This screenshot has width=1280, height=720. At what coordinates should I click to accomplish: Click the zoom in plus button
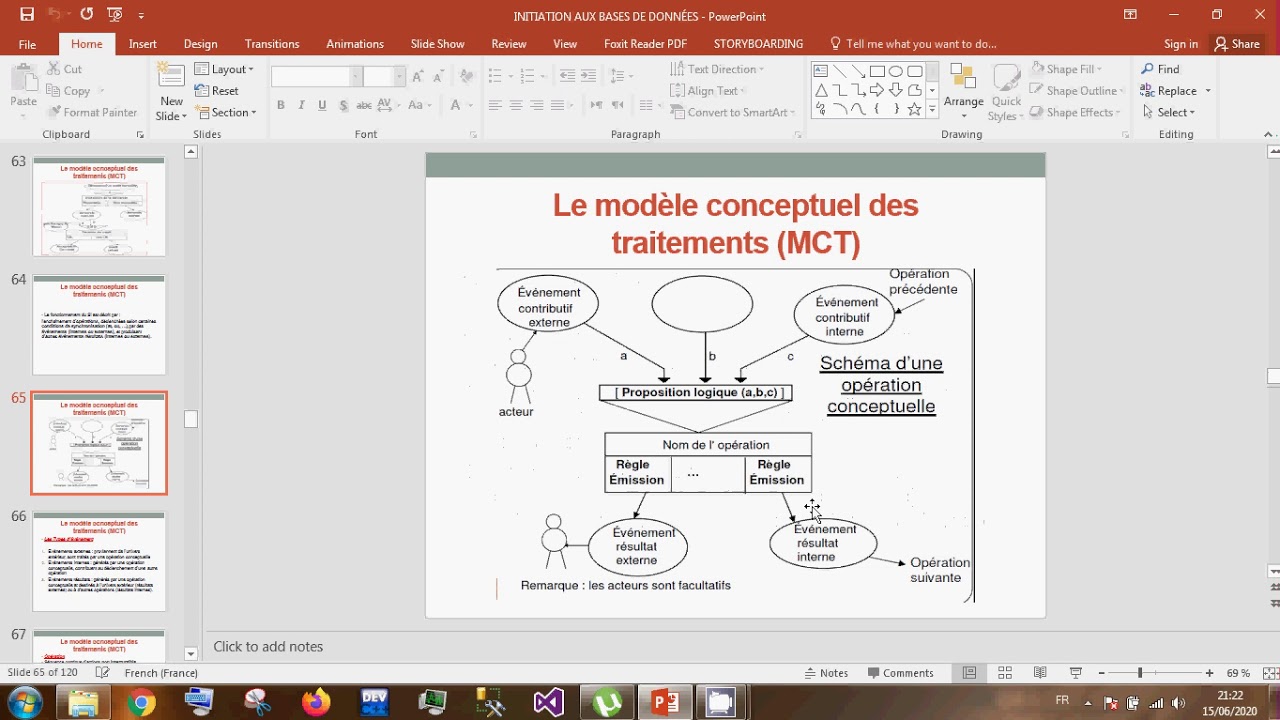pos(1209,673)
